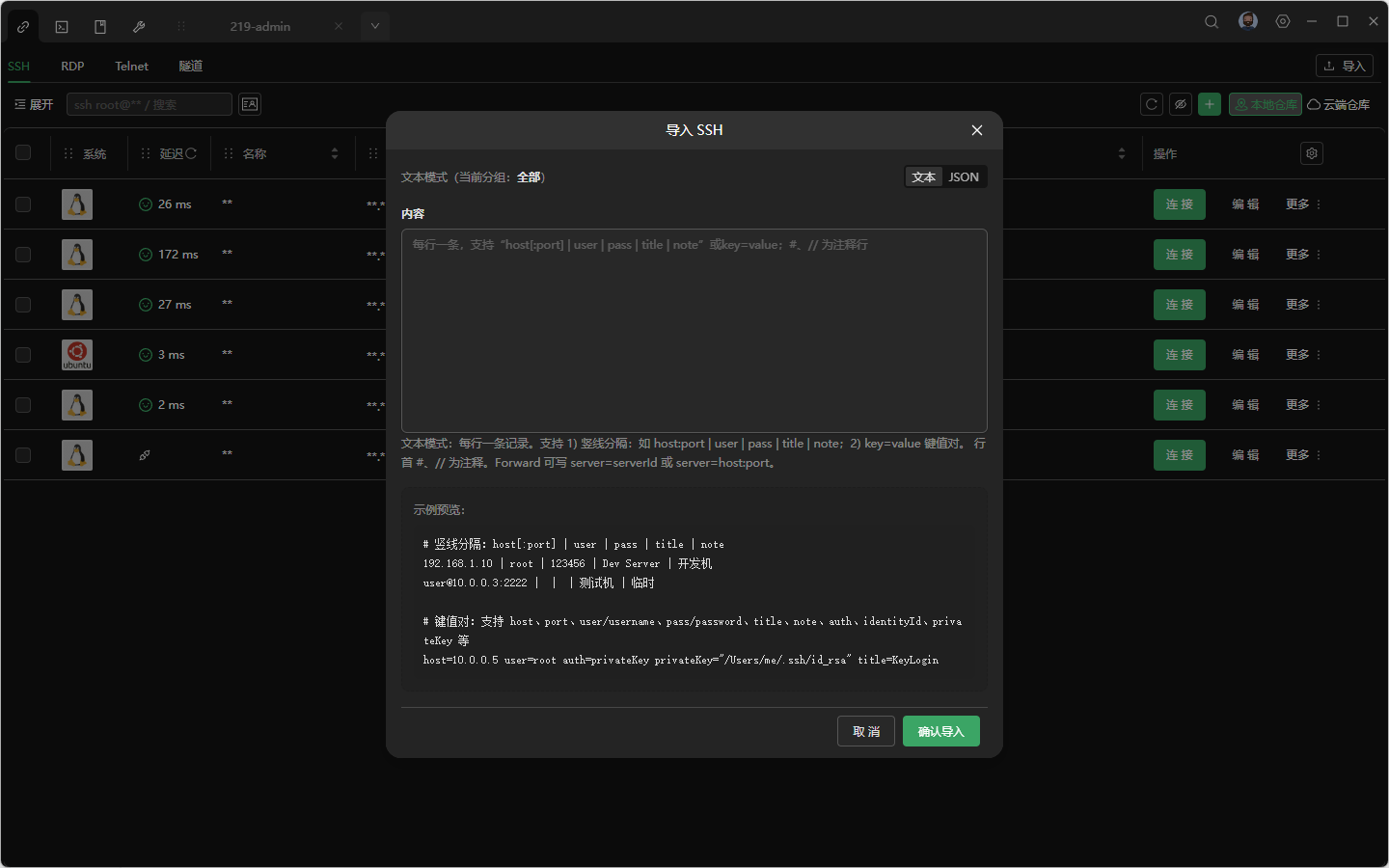1389x868 pixels.
Task: Select the terminal icon in the title bar
Action: (x=61, y=26)
